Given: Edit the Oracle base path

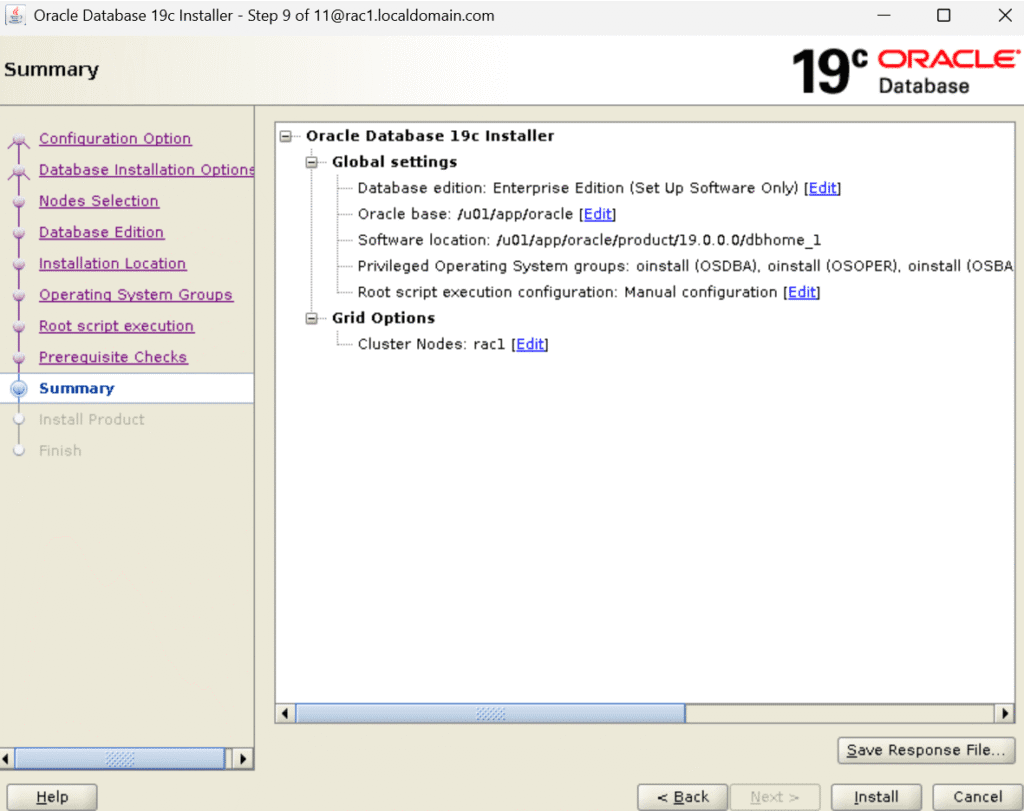Looking at the screenshot, I should pyautogui.click(x=598, y=214).
